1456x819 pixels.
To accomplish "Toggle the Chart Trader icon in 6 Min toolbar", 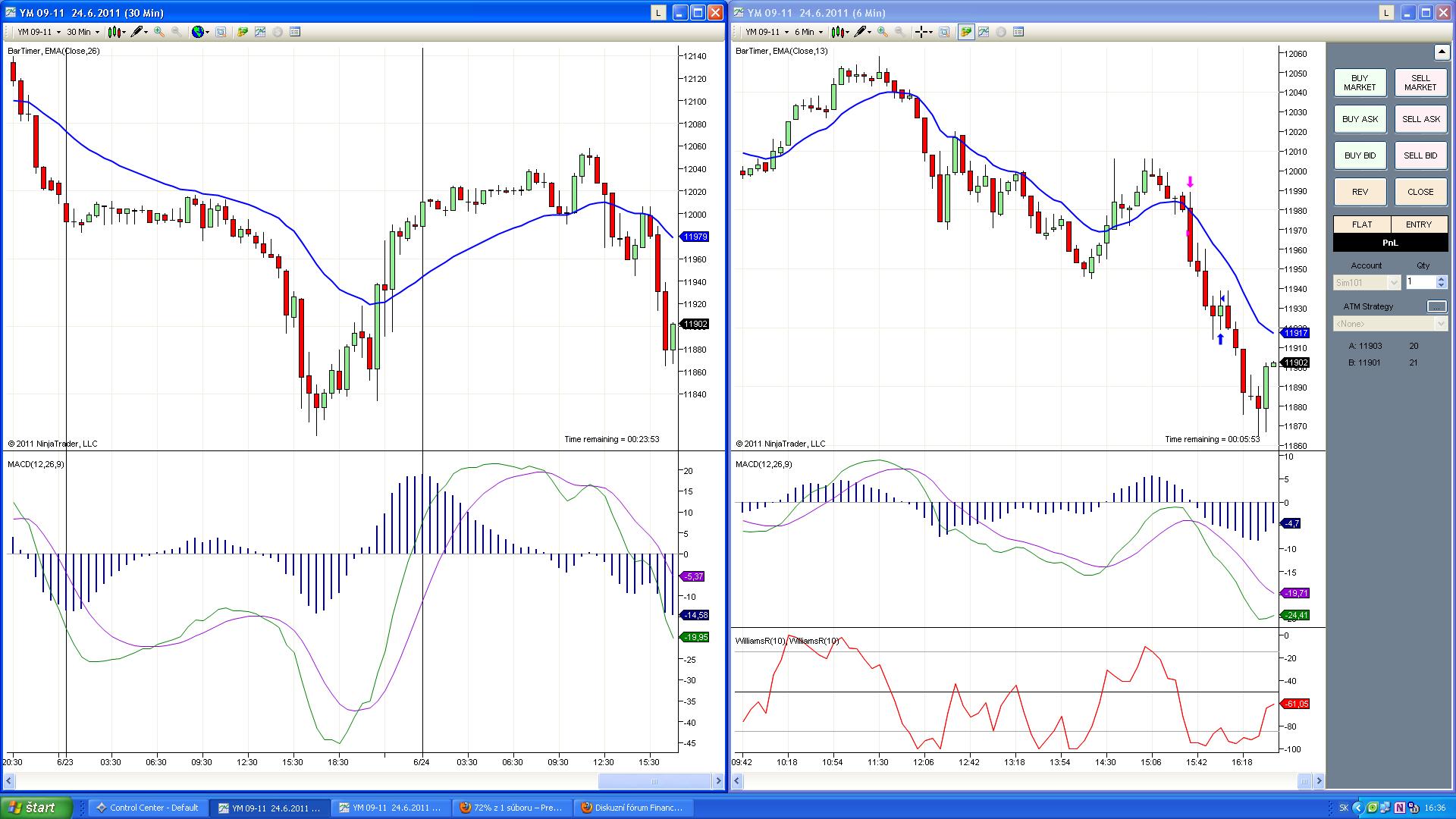I will [x=966, y=32].
